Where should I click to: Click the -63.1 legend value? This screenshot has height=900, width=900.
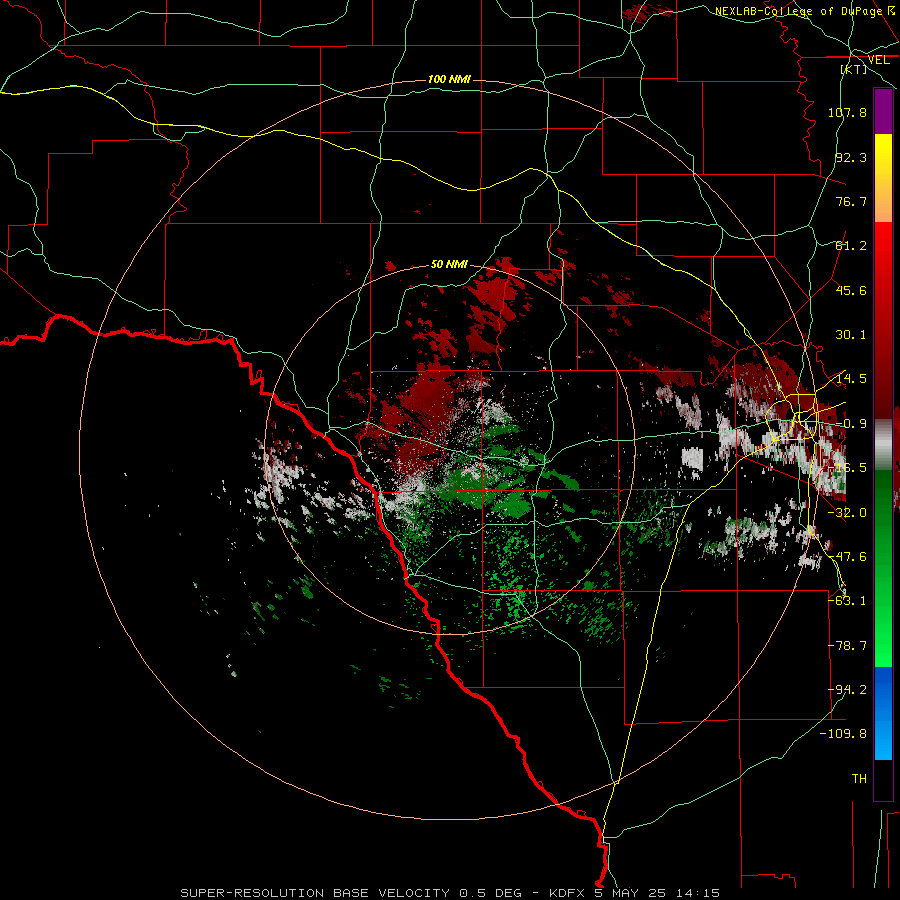[x=847, y=601]
